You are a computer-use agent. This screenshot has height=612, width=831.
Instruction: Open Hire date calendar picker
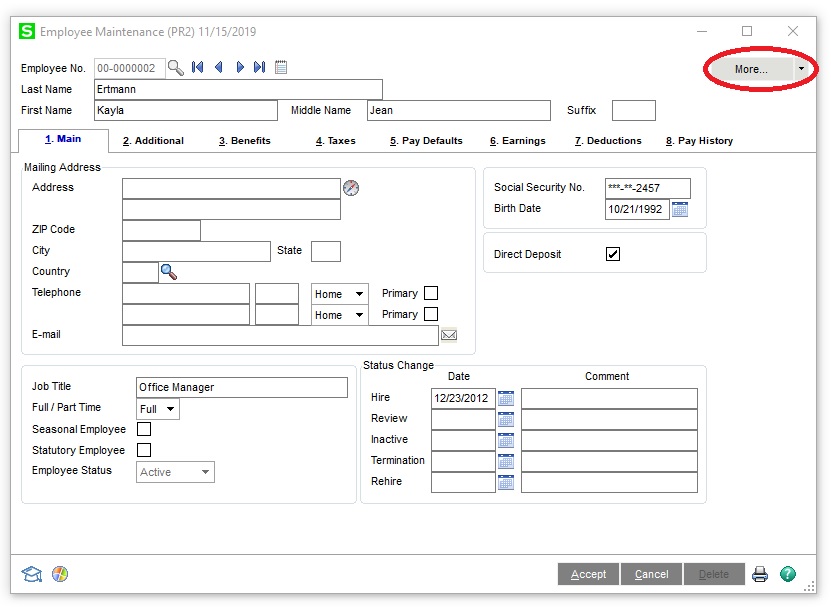point(506,398)
